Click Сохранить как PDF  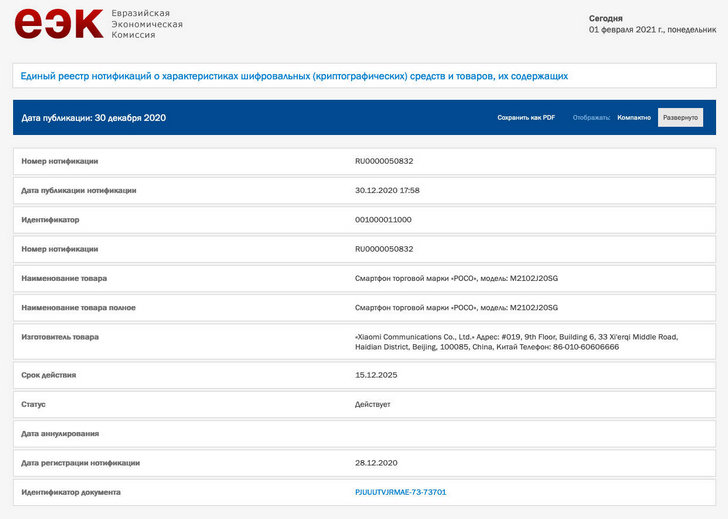pyautogui.click(x=526, y=117)
